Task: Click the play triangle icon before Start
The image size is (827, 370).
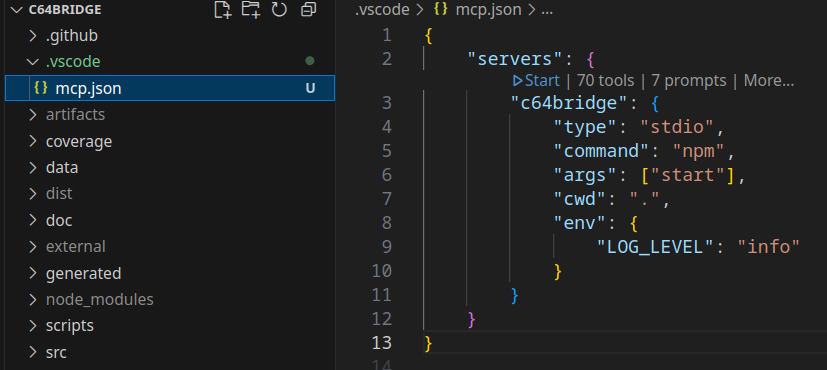Action: point(517,81)
